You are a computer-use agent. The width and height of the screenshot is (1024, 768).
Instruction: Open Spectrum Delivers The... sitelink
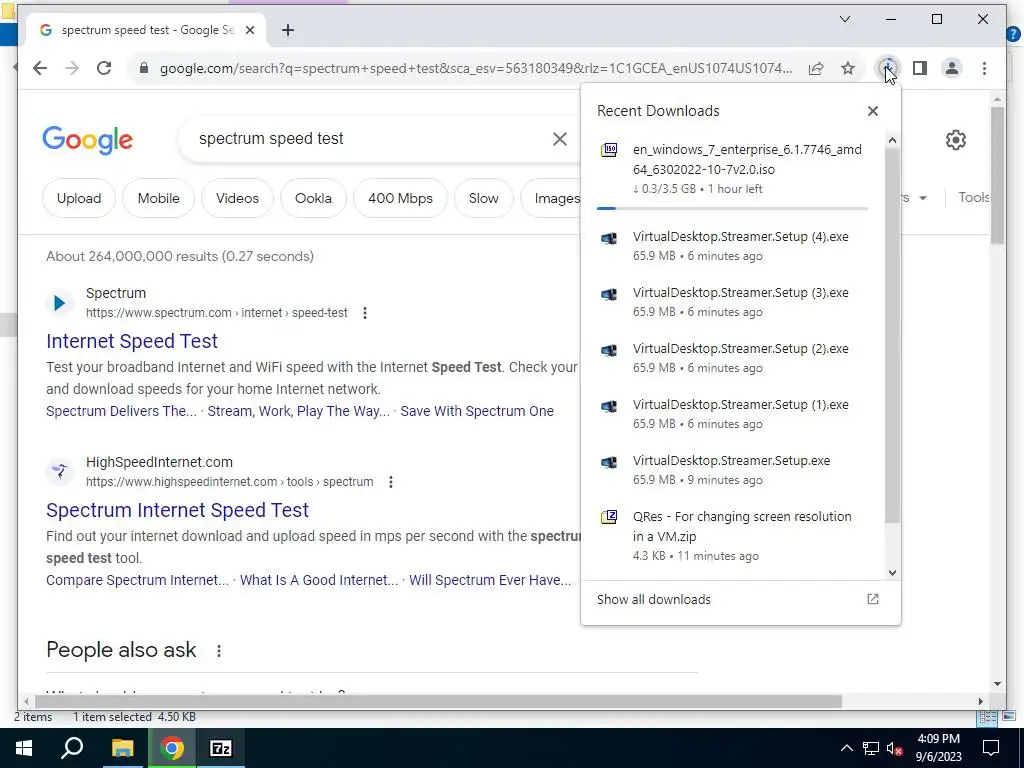click(121, 411)
